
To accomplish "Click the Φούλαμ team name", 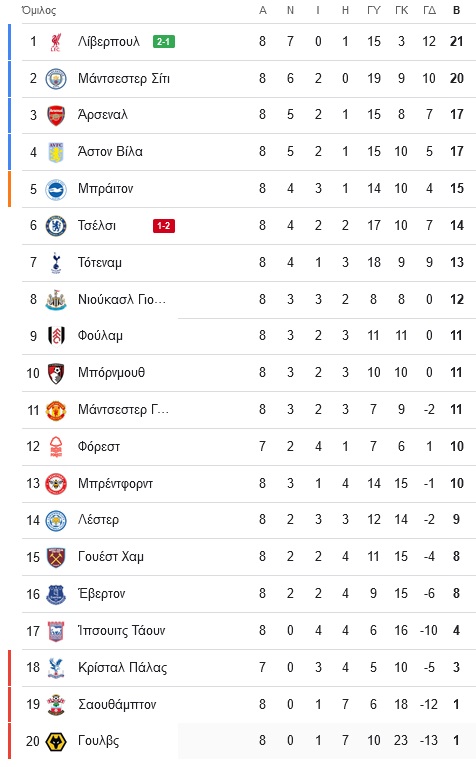I will [x=100, y=336].
